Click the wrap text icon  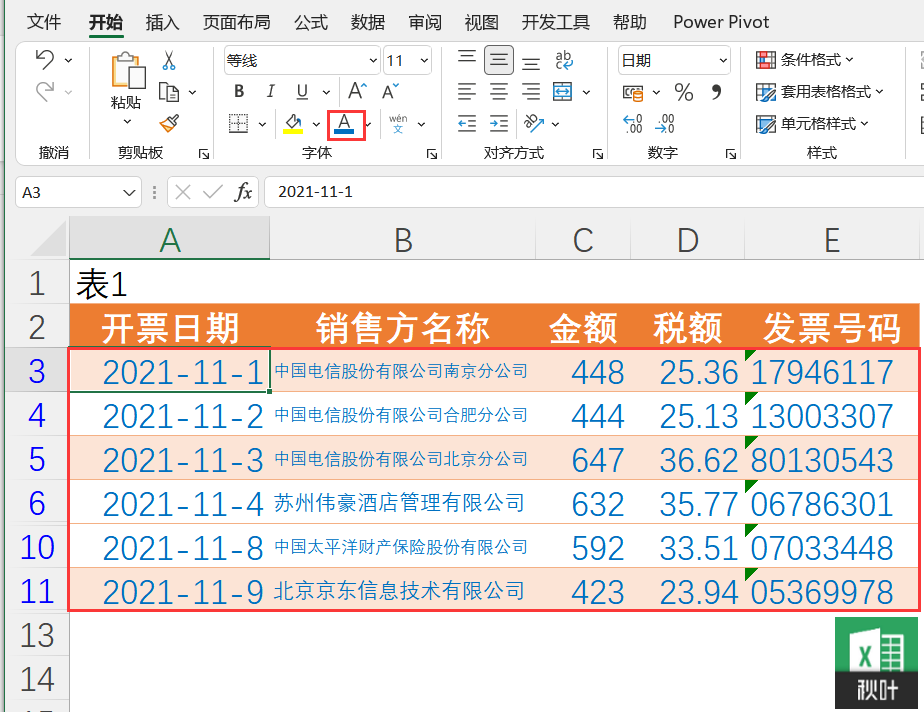point(563,60)
